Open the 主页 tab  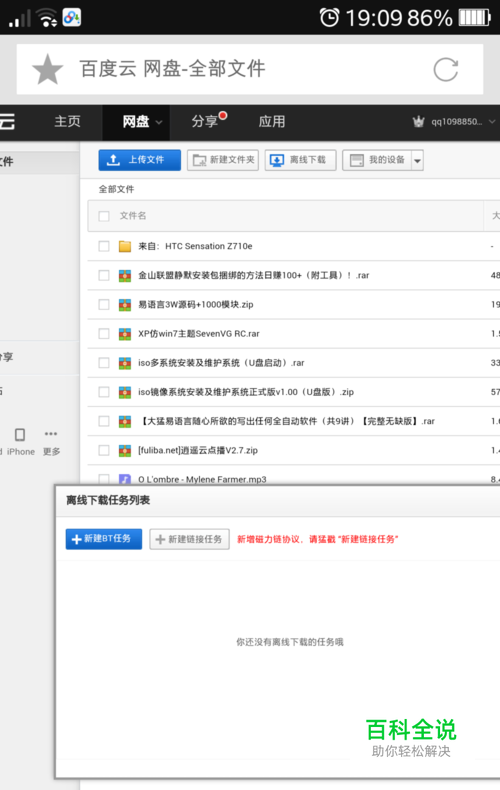coord(68,121)
